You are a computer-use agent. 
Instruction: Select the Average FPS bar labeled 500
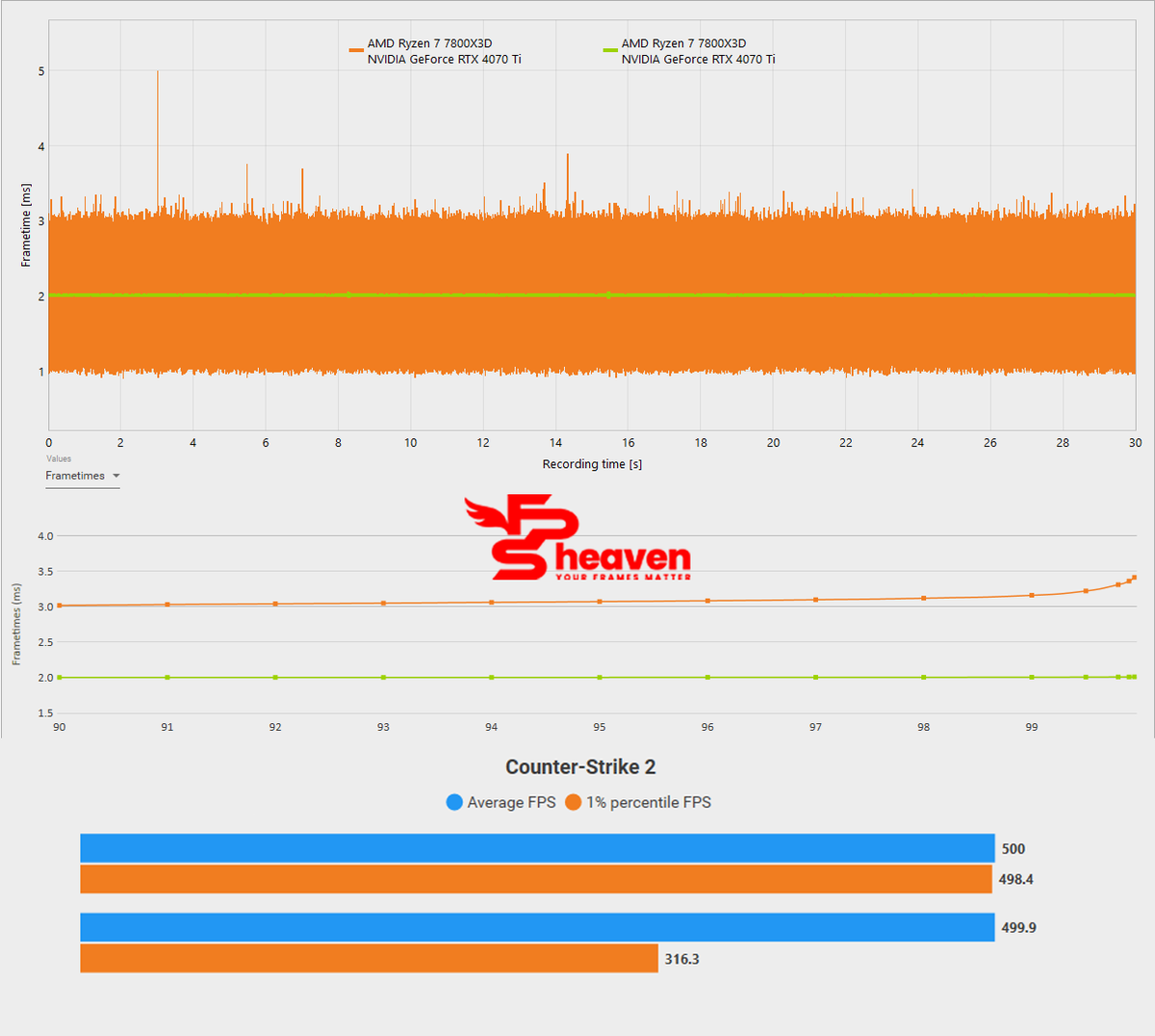coord(537,848)
